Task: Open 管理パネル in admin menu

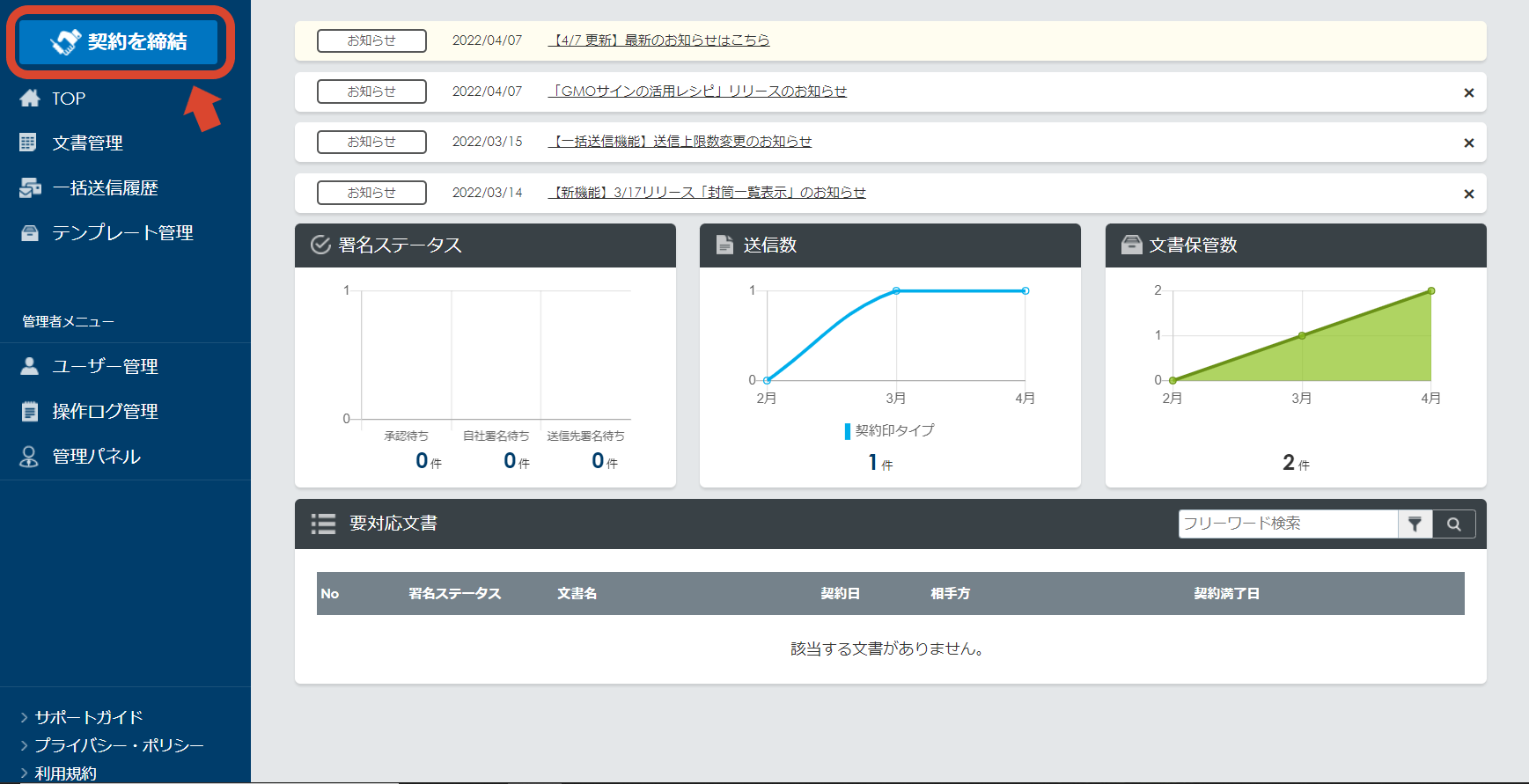Action: (x=96, y=456)
